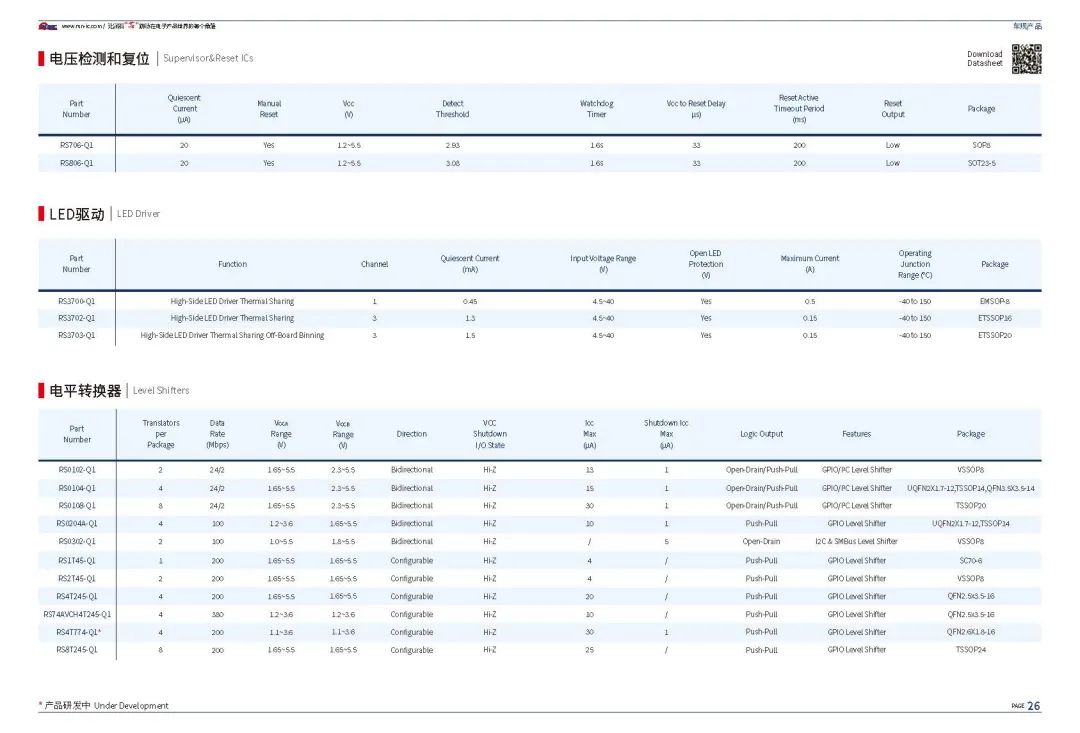Click part number RS3700-Q1
Image resolution: width=1080 pixels, height=733 pixels.
coord(76,301)
